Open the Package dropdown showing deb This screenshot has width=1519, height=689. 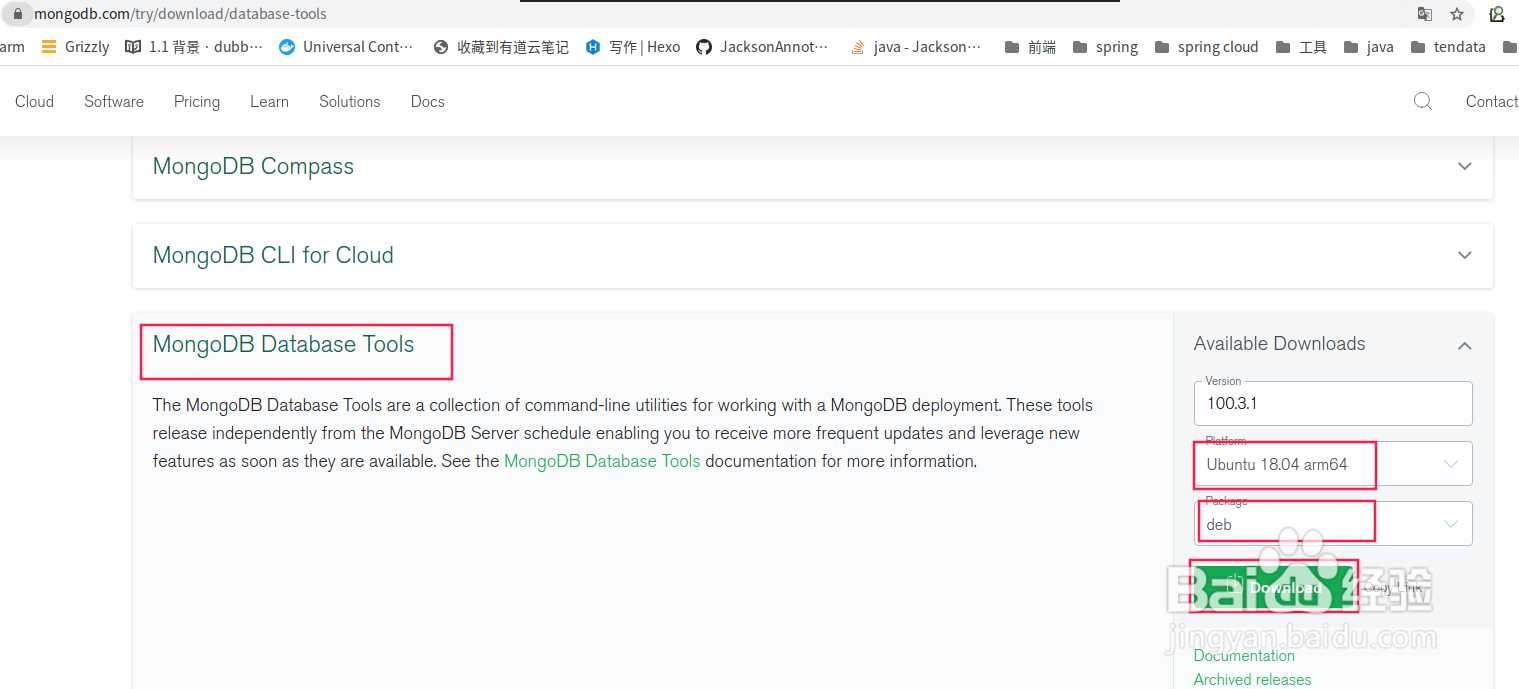click(1333, 524)
